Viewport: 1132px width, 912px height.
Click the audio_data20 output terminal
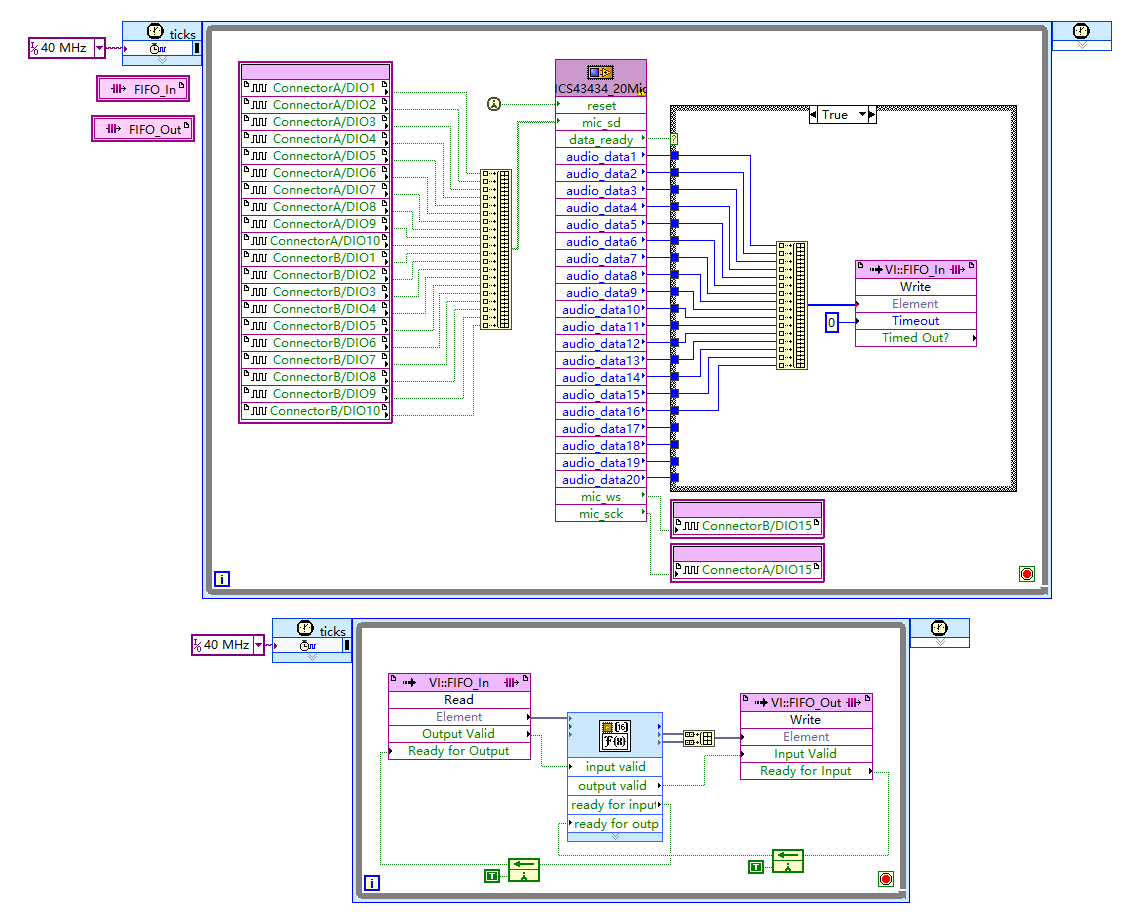[x=601, y=479]
